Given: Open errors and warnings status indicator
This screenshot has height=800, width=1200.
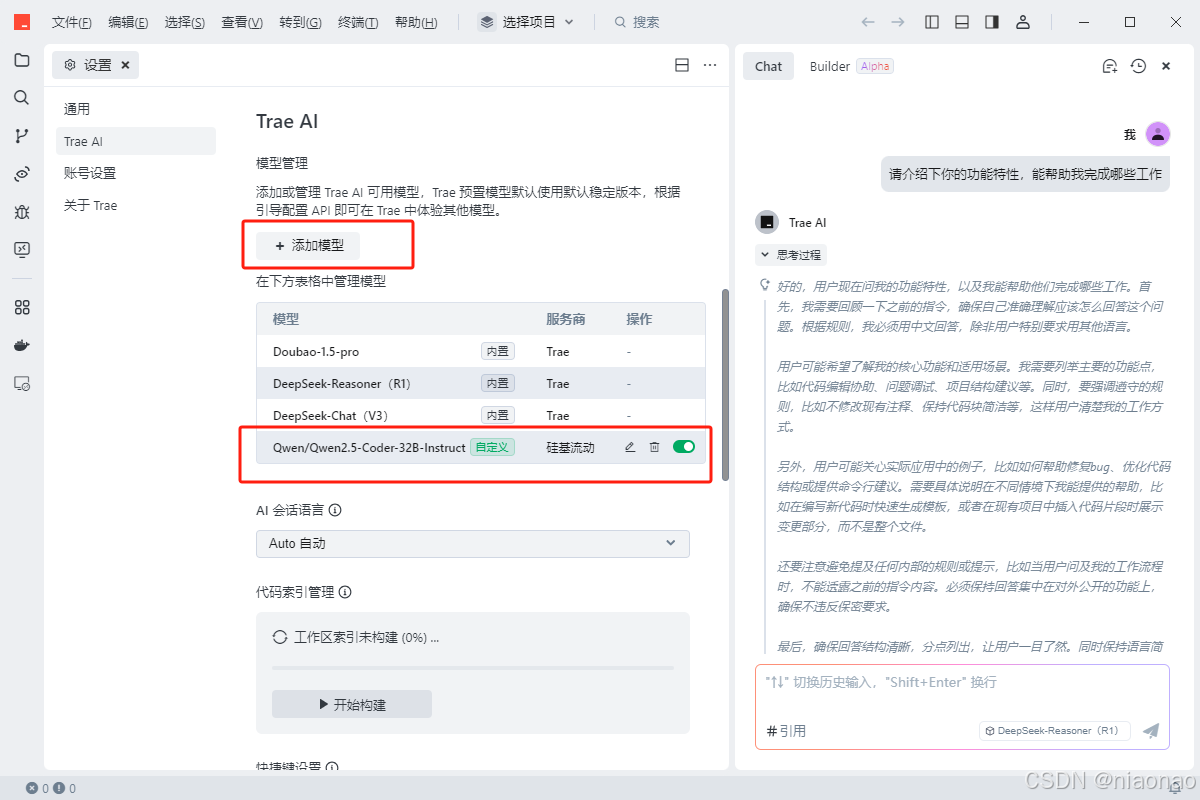Looking at the screenshot, I should (x=51, y=788).
